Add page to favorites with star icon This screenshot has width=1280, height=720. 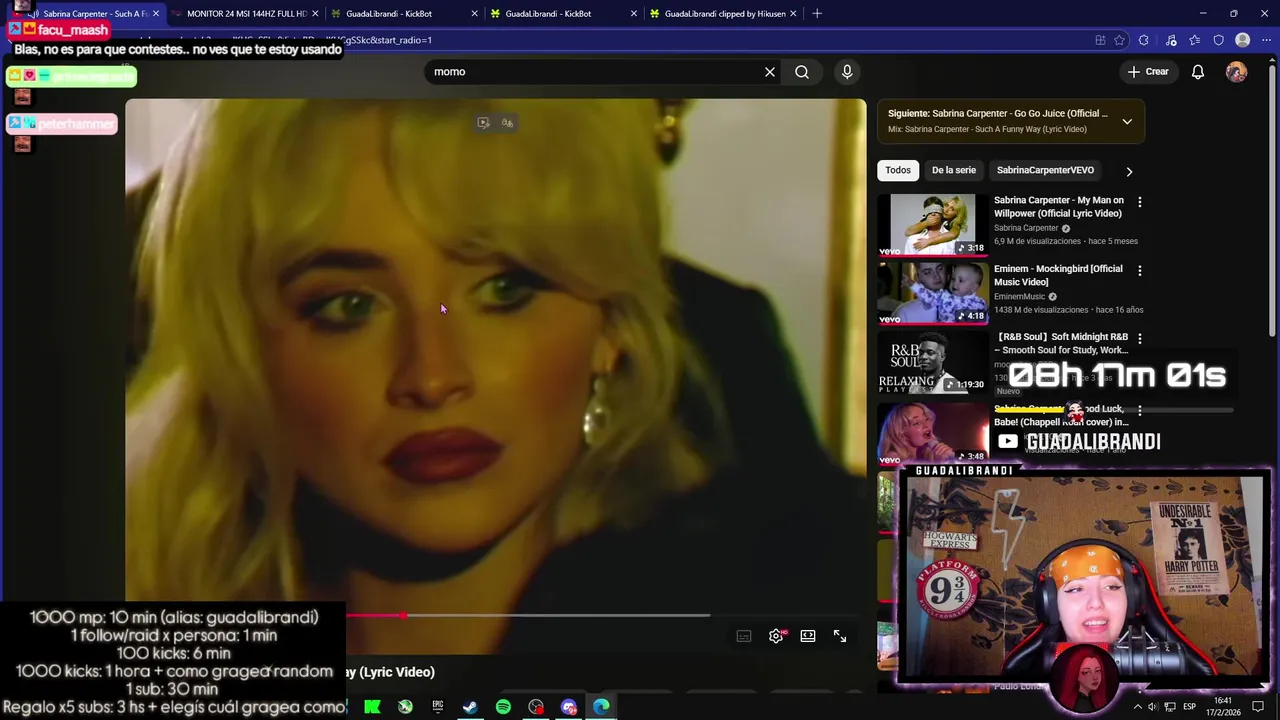pos(1119,40)
